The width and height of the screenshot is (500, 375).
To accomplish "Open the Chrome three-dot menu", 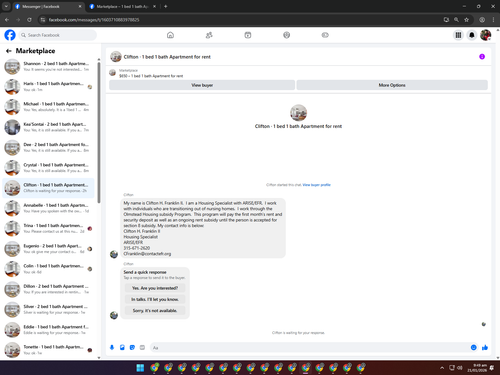I will [x=493, y=20].
